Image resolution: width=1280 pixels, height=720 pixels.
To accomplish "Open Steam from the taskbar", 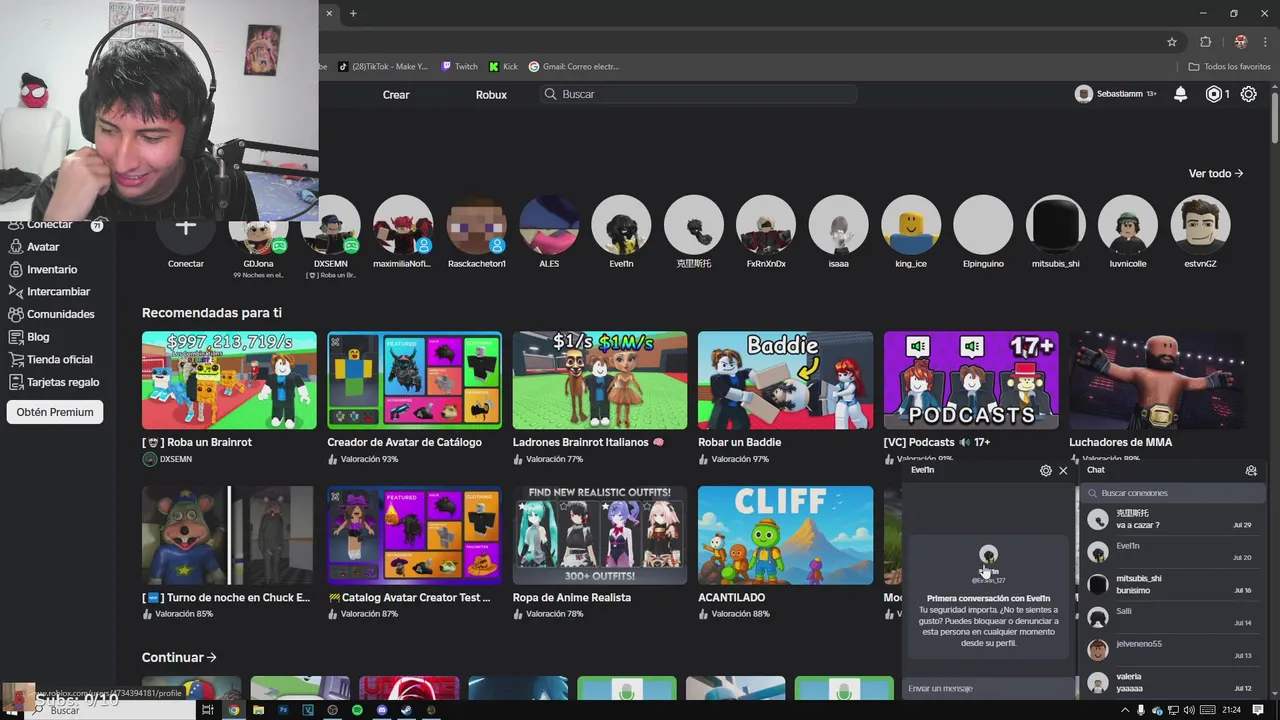I will click(406, 710).
